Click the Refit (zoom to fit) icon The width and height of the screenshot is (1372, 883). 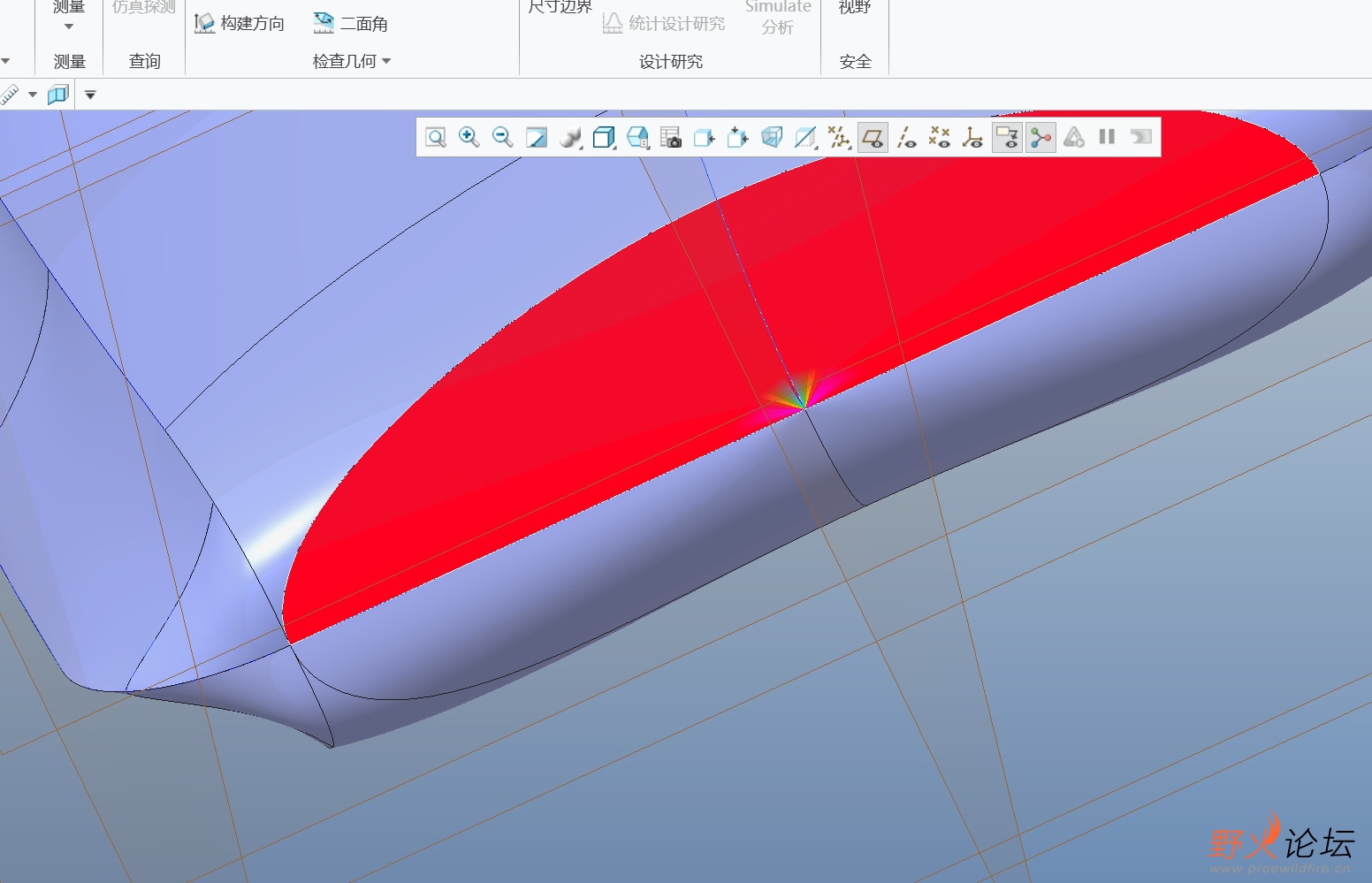coord(436,137)
